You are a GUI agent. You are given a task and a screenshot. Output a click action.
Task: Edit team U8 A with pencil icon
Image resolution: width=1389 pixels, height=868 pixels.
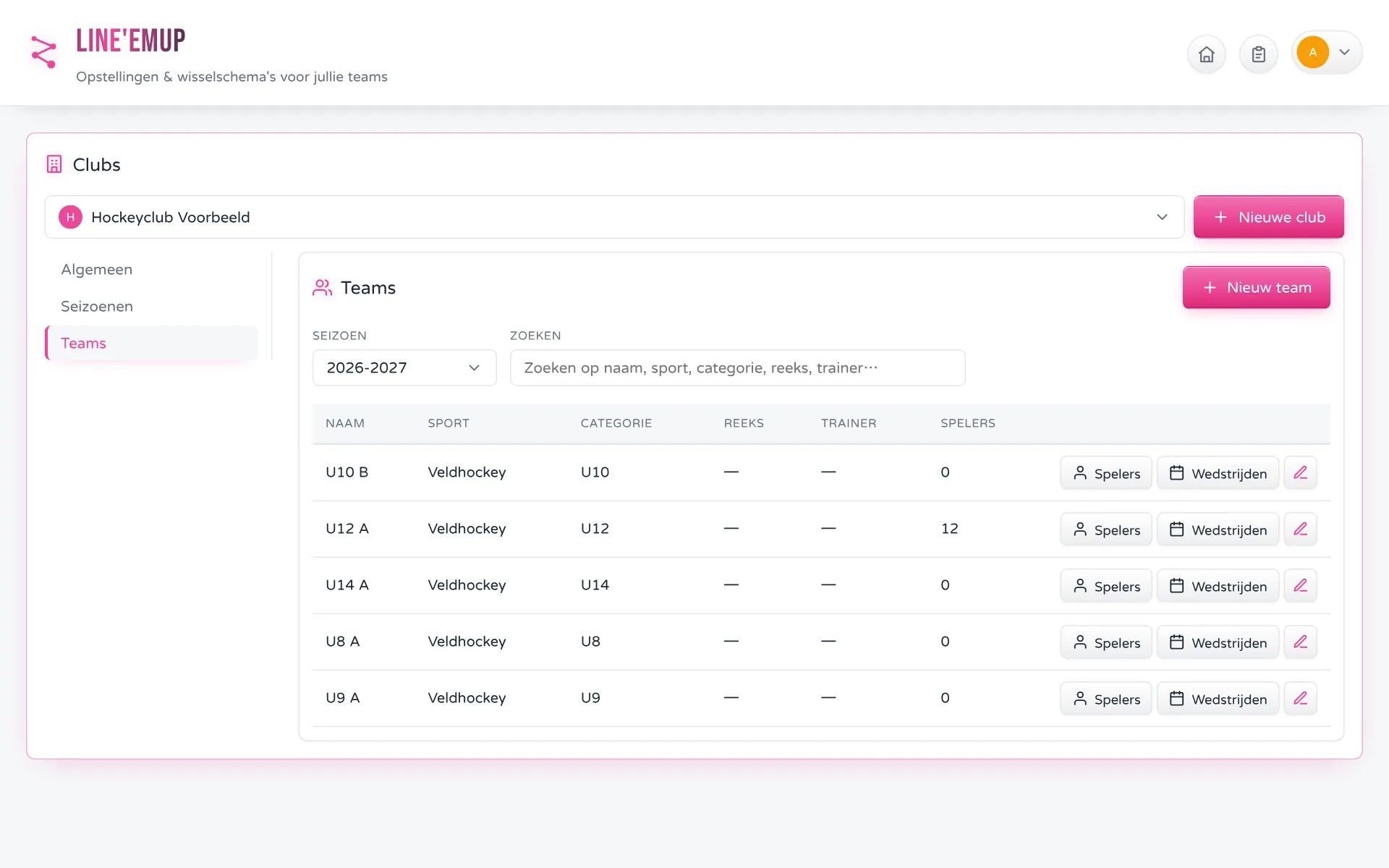click(x=1300, y=642)
